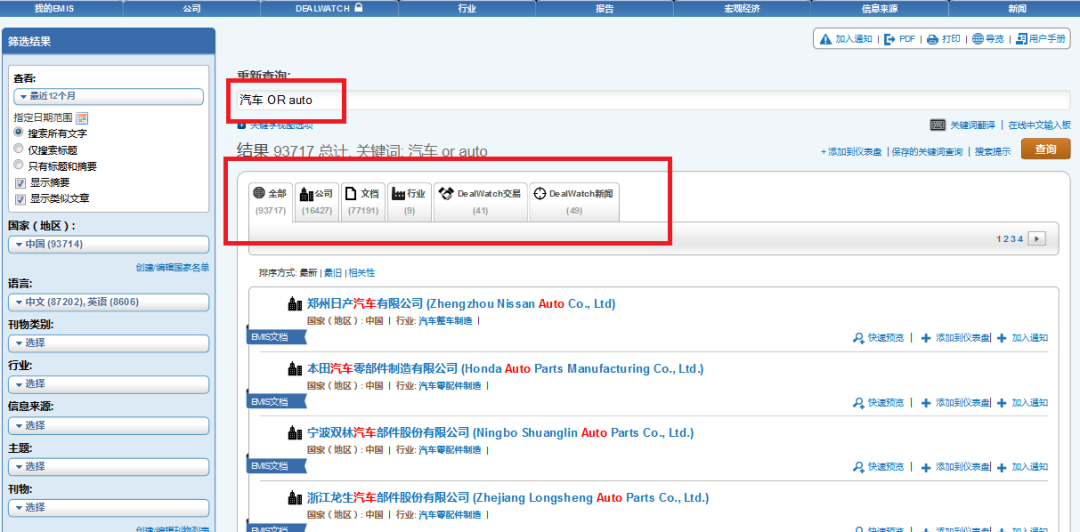Viewport: 1080px width, 532px height.
Task: Sort results by 最旧
Action: coord(333,273)
